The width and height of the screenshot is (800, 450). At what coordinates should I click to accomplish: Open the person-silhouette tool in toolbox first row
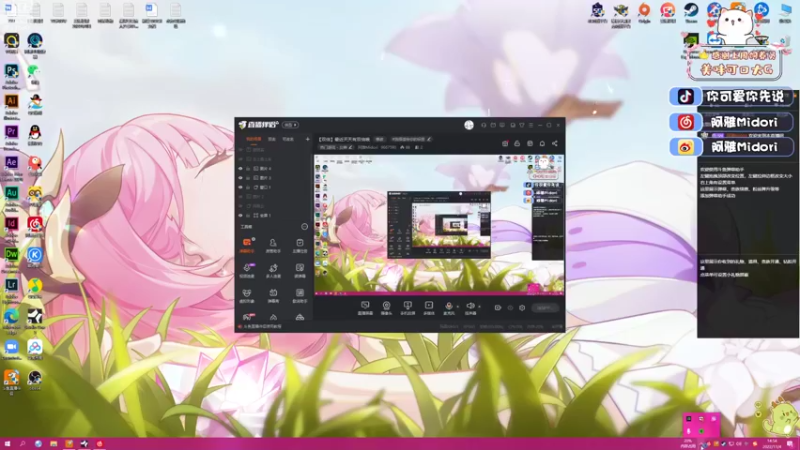(273, 245)
